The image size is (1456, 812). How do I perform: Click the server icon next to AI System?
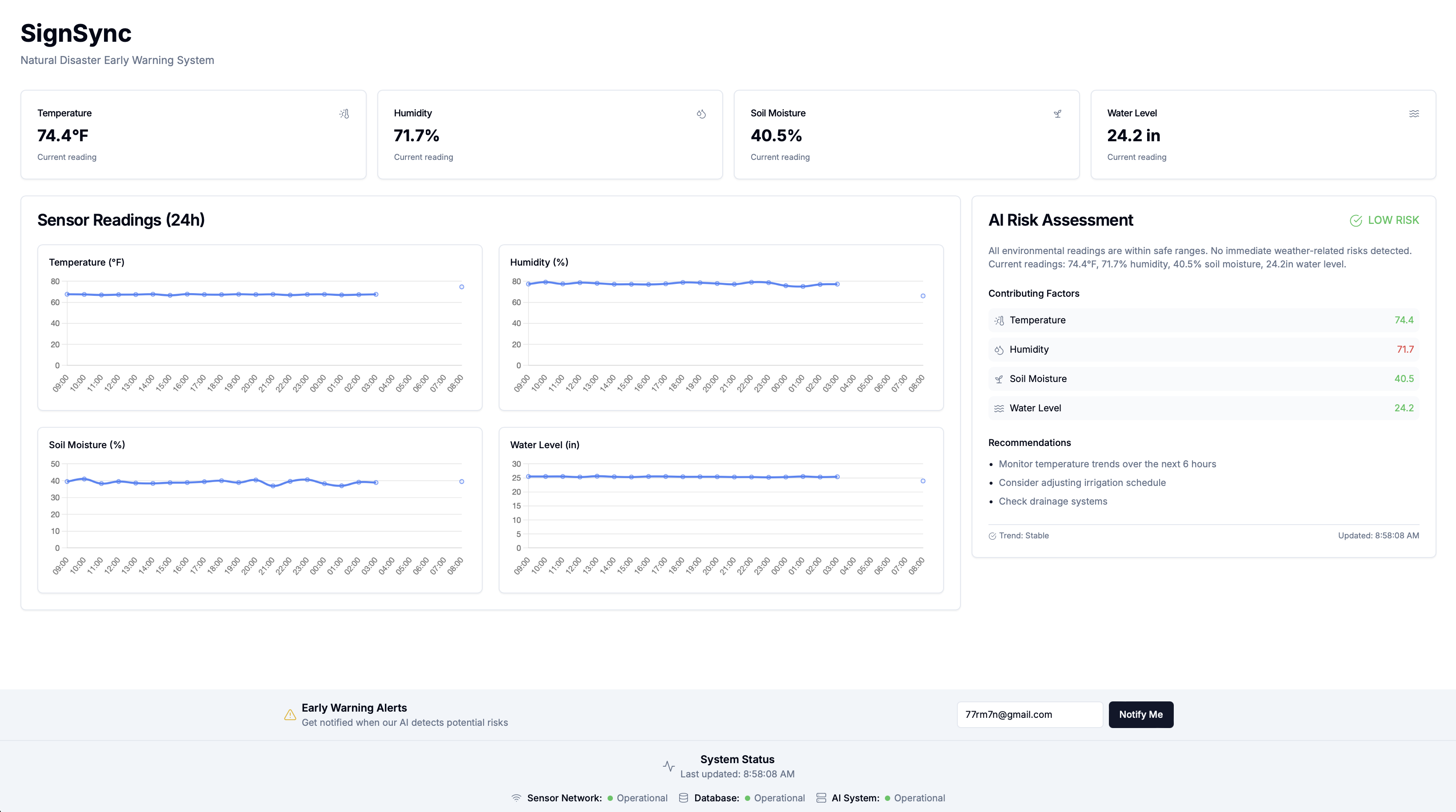821,798
